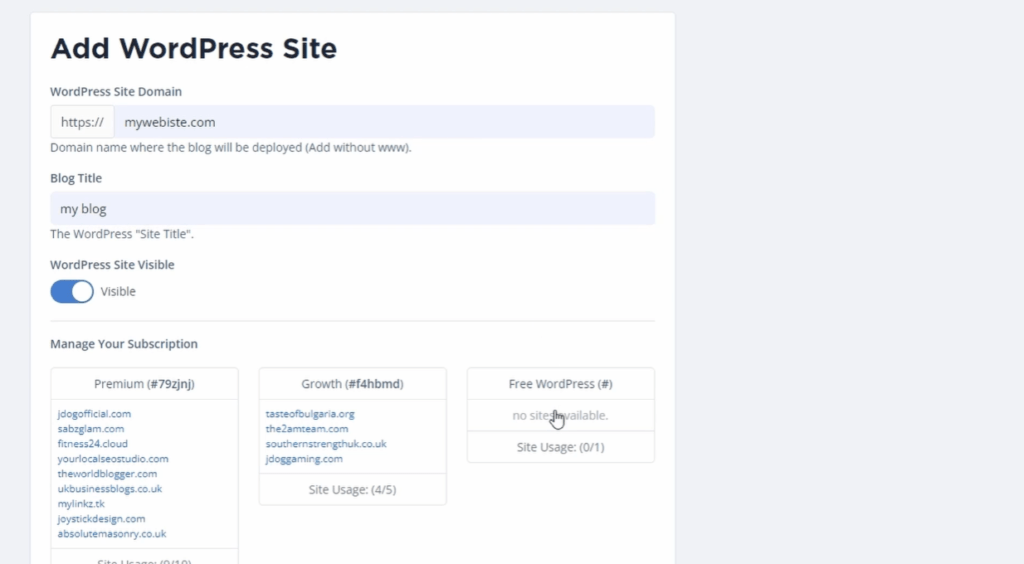The image size is (1024, 564).
Task: Click the the2amteam.com link
Action: coord(307,429)
